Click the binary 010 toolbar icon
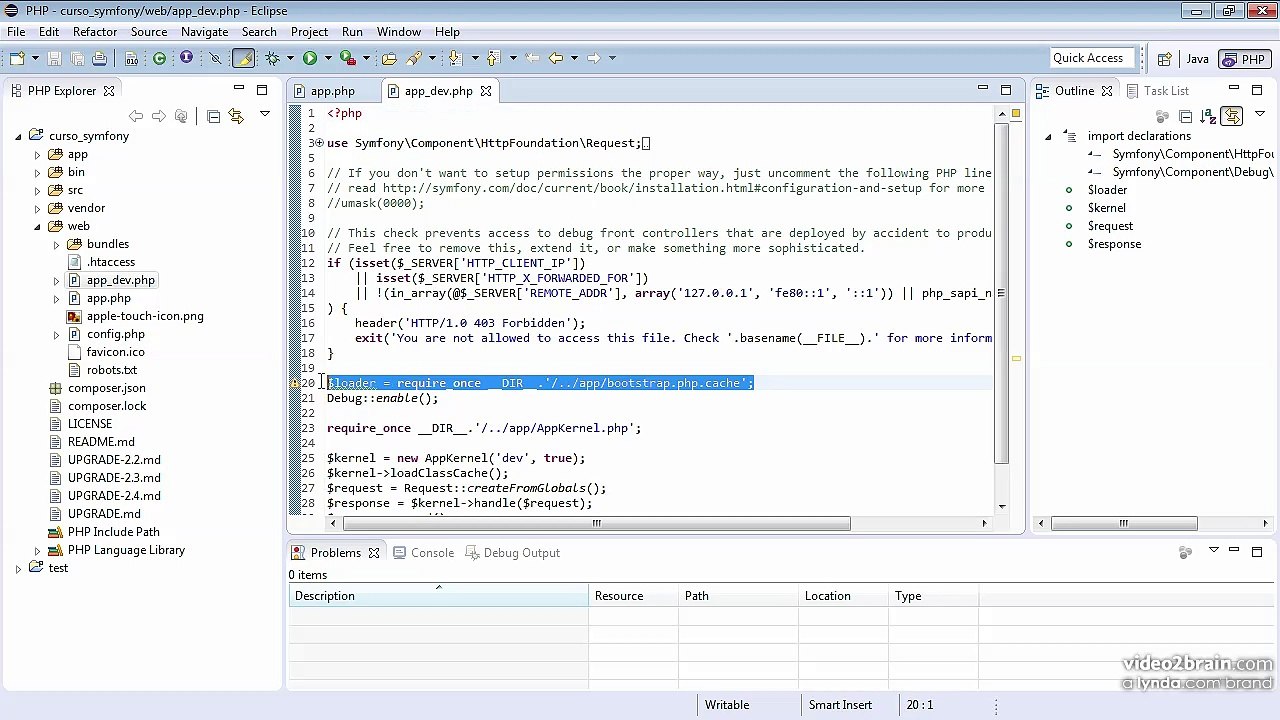This screenshot has width=1280, height=720. tap(131, 58)
